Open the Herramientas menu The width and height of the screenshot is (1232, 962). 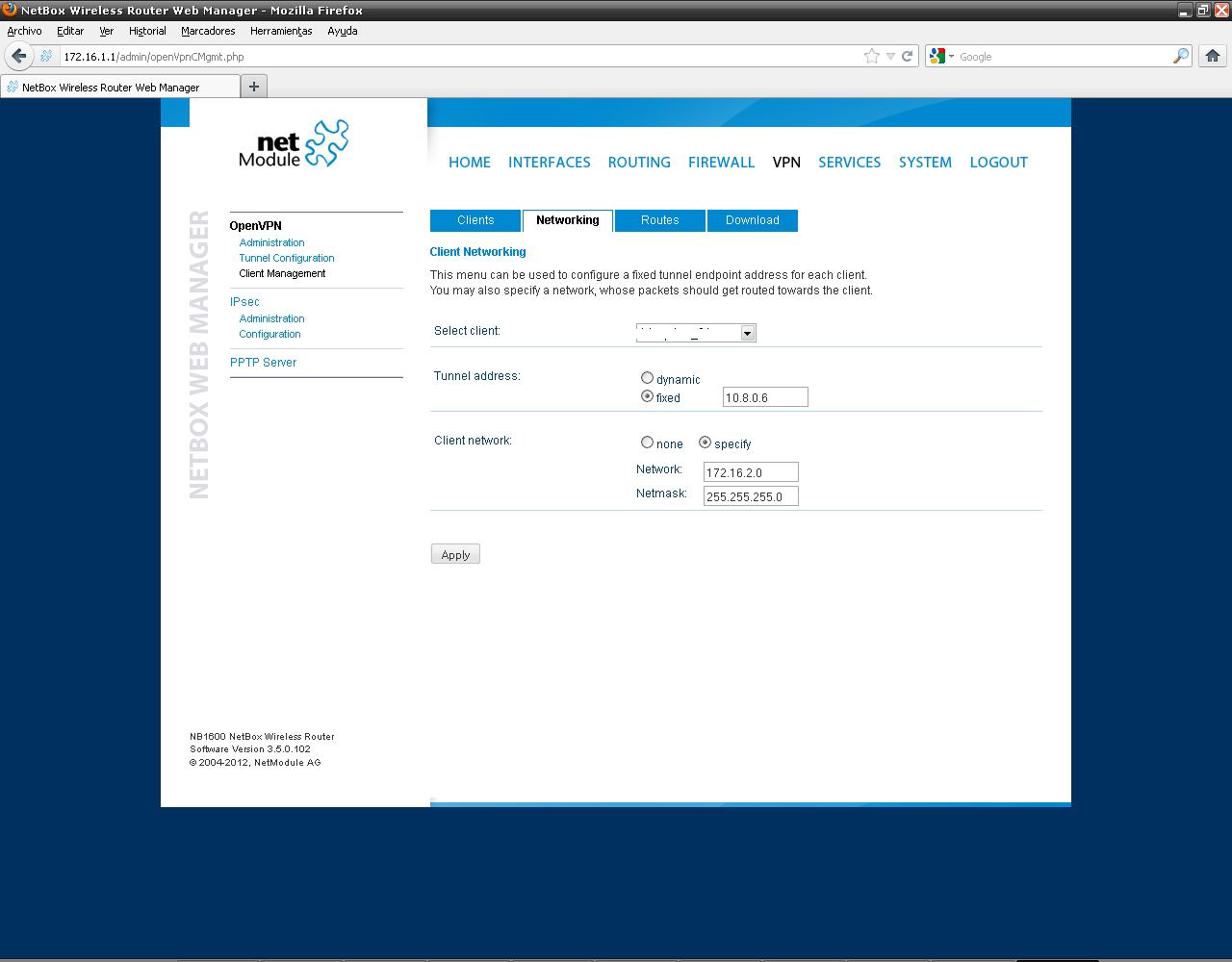coord(281,31)
